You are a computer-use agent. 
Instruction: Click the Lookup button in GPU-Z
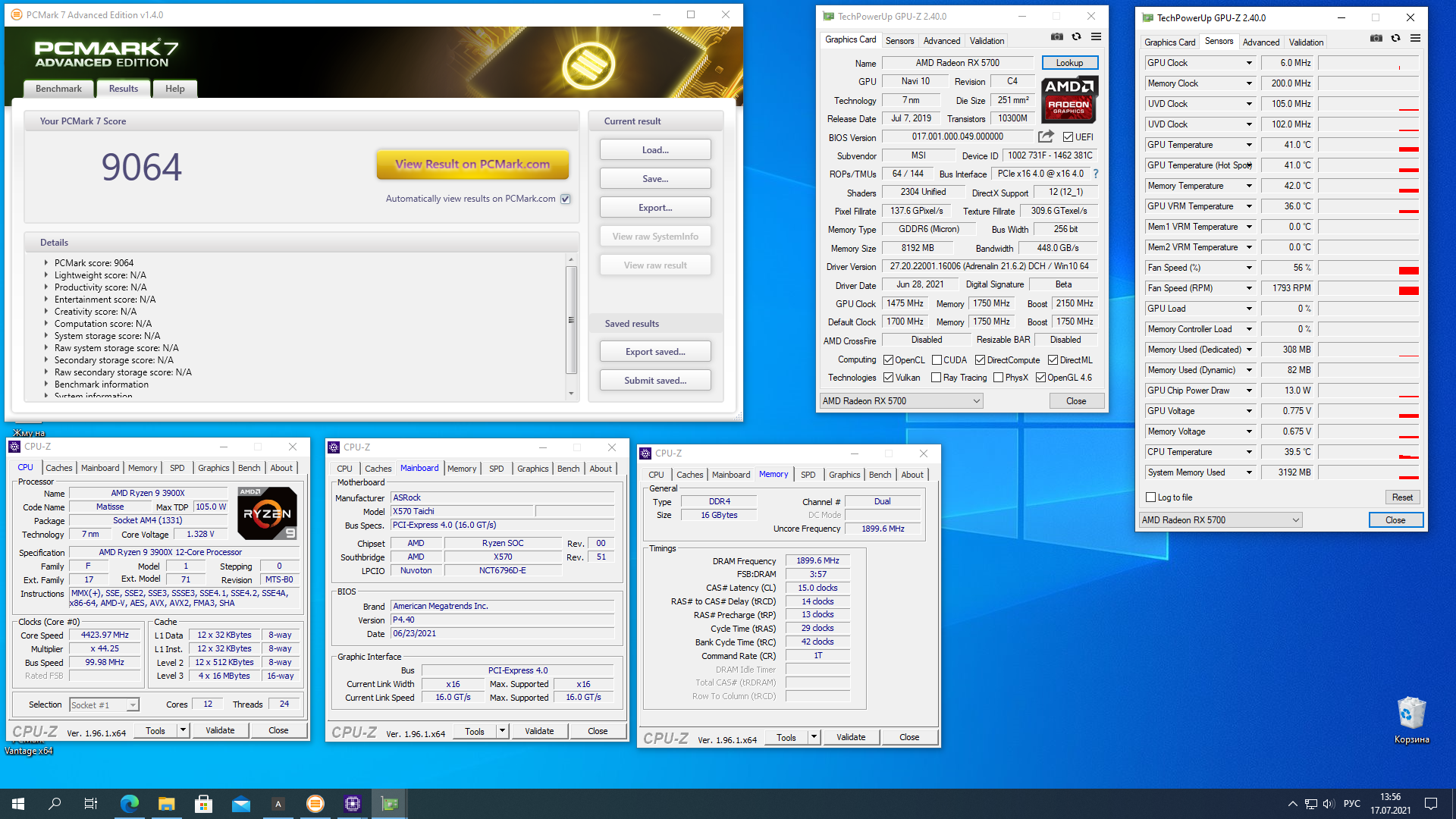[x=1069, y=63]
